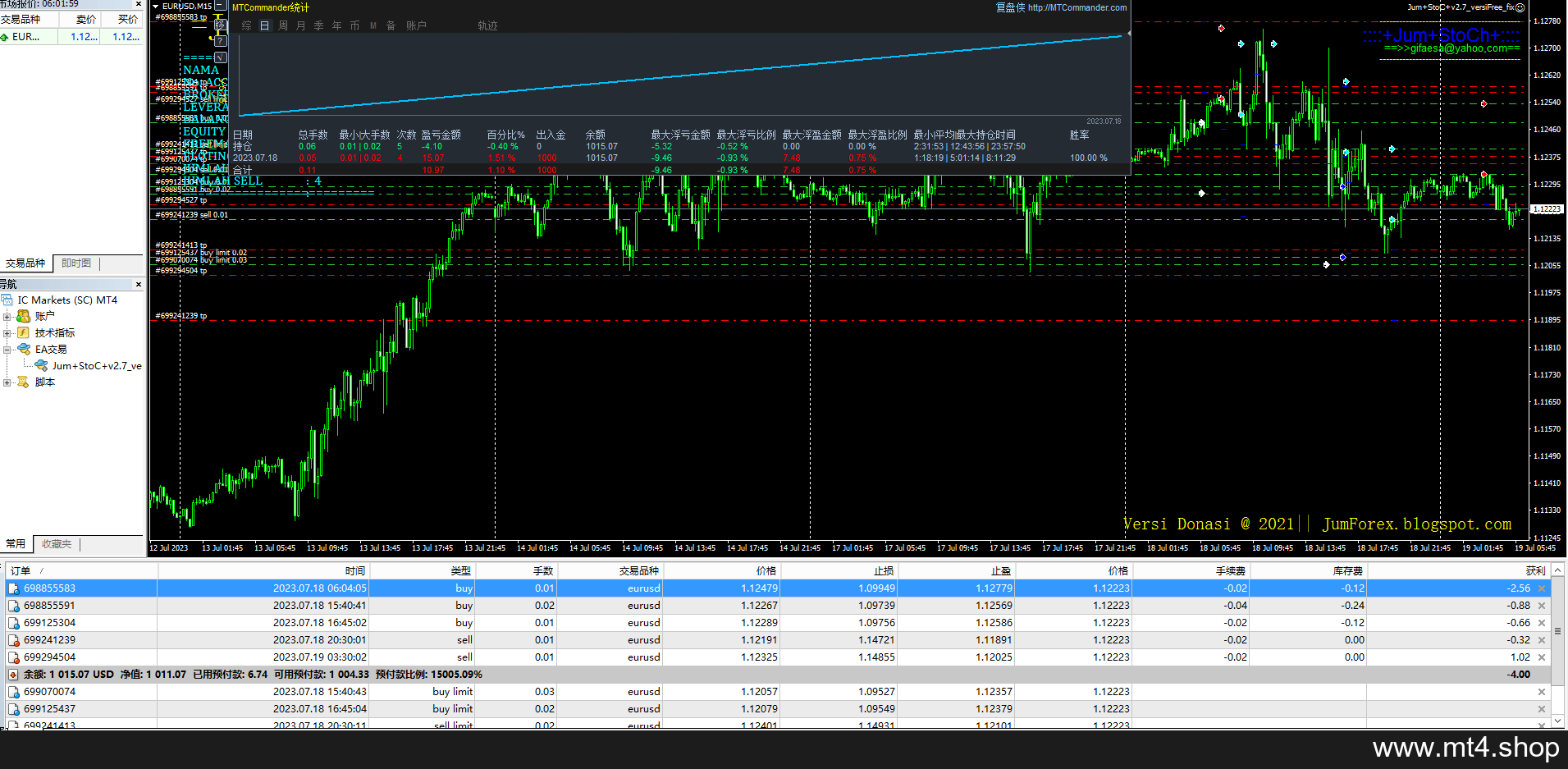The image size is (1568, 769).
Task: Select order 699241239 row
Action: click(x=779, y=640)
